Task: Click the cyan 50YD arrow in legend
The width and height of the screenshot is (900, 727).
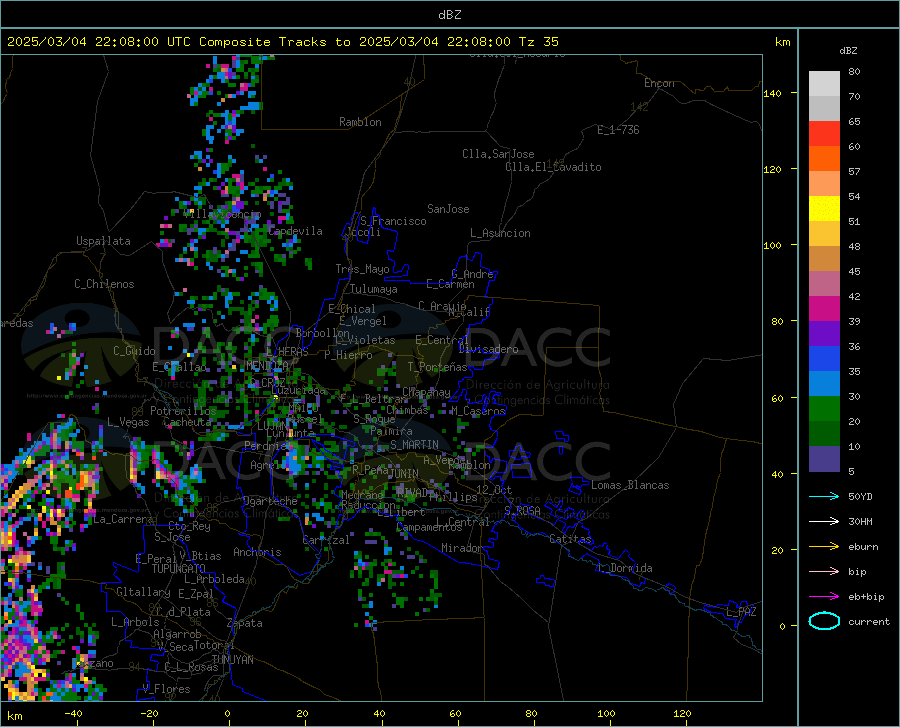Action: [x=824, y=496]
